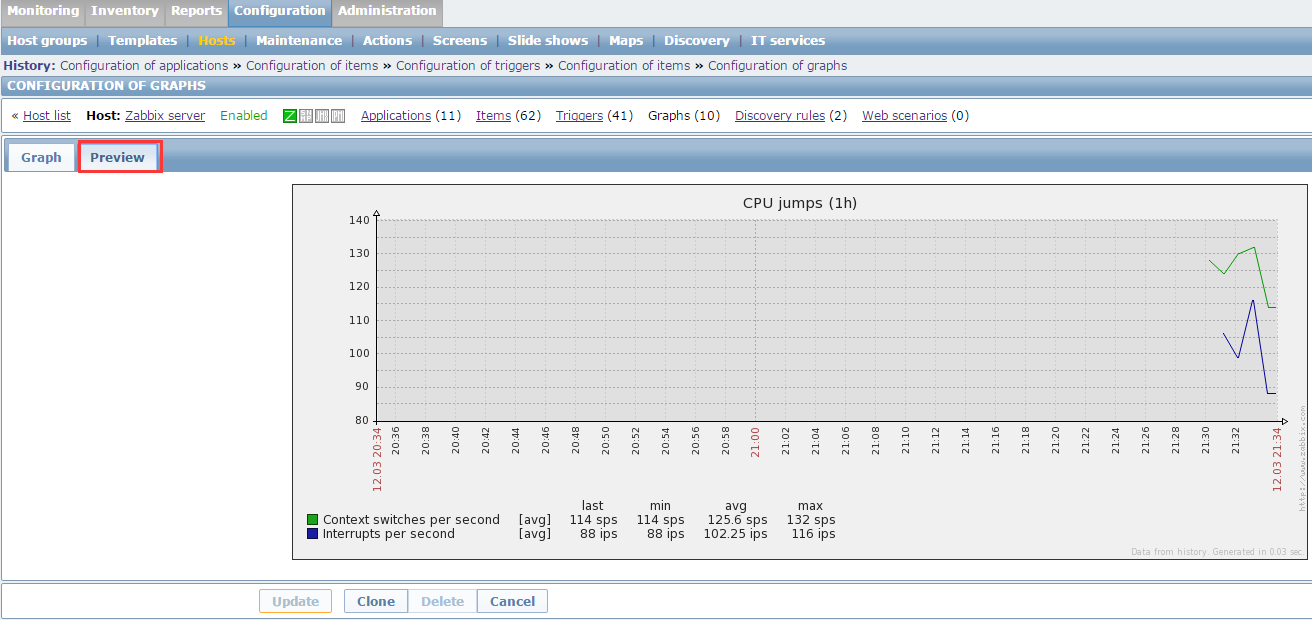Open the Actions submenu
Viewport: 1312px width, 620px height.
click(x=387, y=41)
